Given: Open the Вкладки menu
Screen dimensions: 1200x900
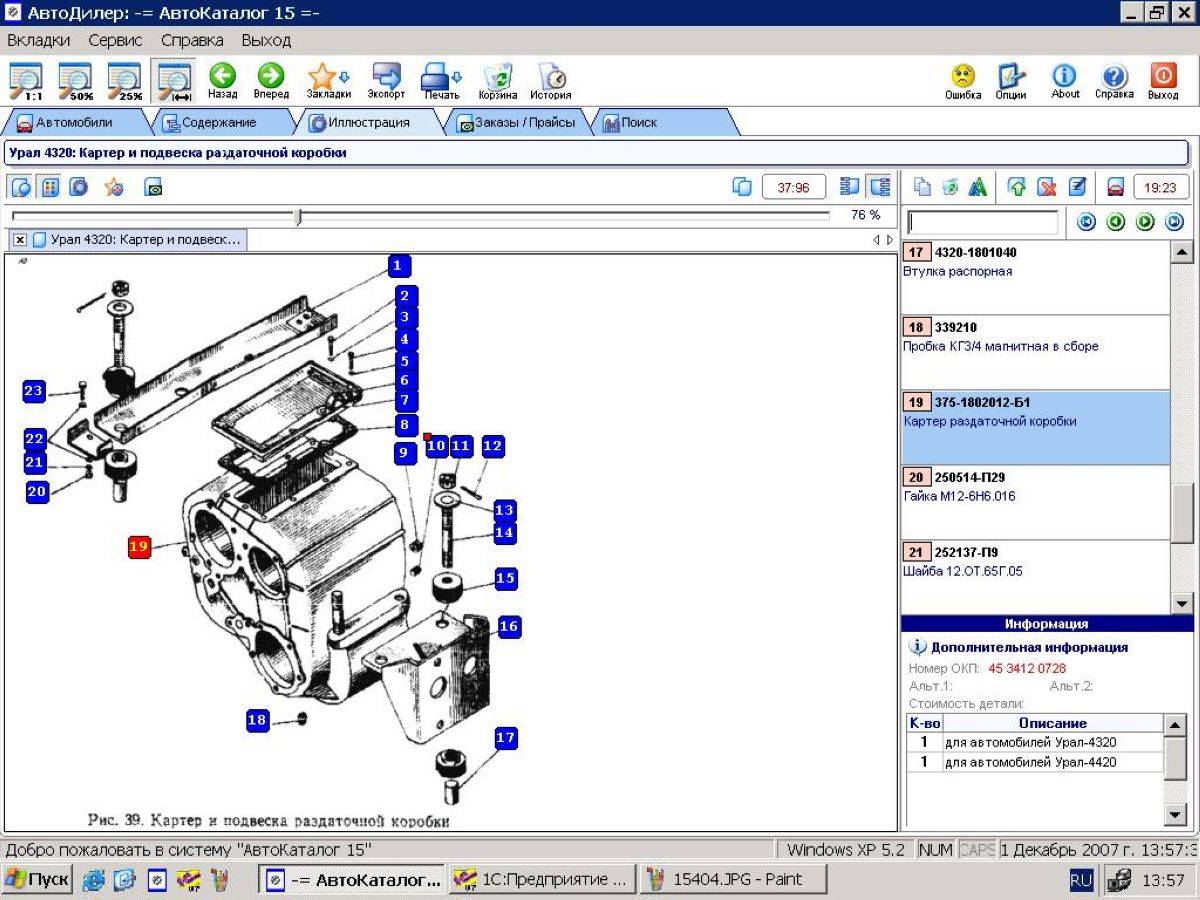Looking at the screenshot, I should (x=39, y=41).
